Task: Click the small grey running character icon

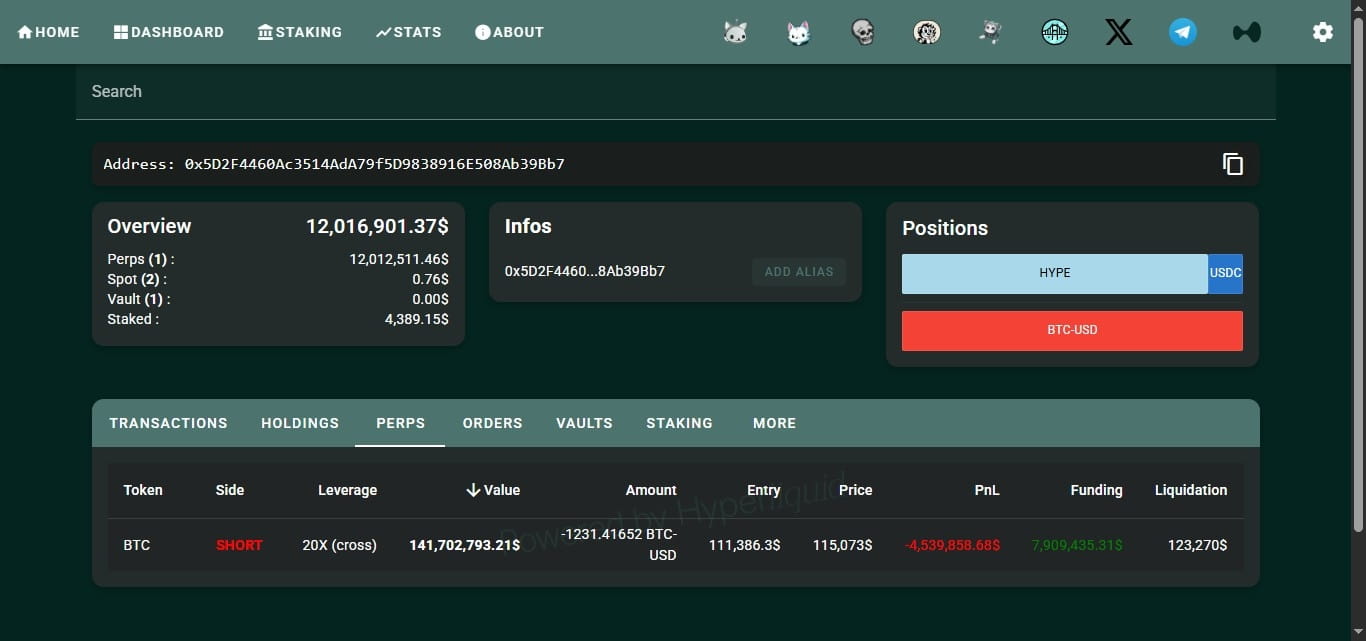Action: point(991,32)
